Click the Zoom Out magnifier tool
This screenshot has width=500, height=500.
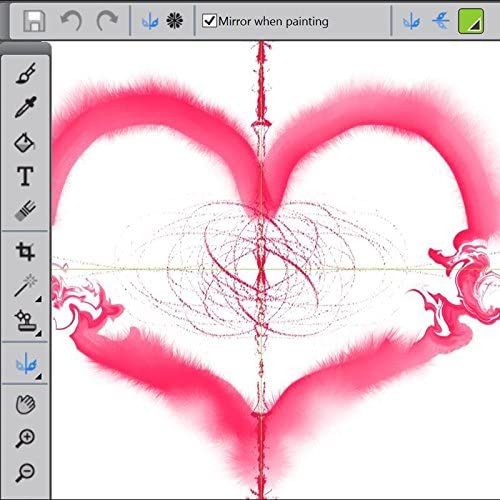click(25, 472)
